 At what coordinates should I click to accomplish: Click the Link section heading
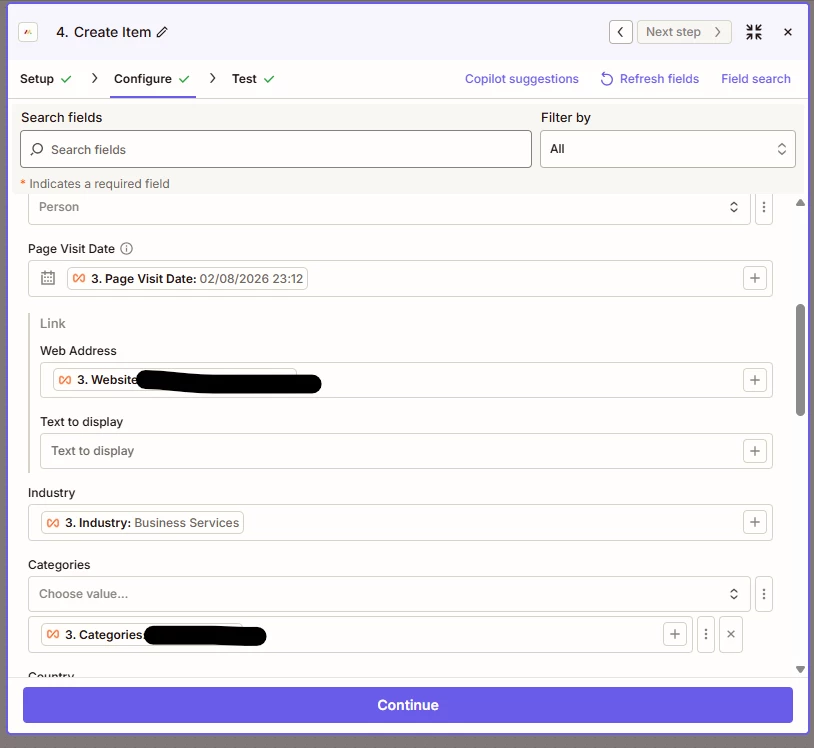[52, 323]
